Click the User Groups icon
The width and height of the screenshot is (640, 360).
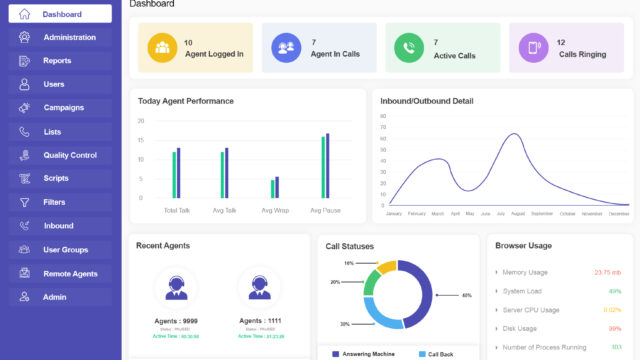[24, 249]
